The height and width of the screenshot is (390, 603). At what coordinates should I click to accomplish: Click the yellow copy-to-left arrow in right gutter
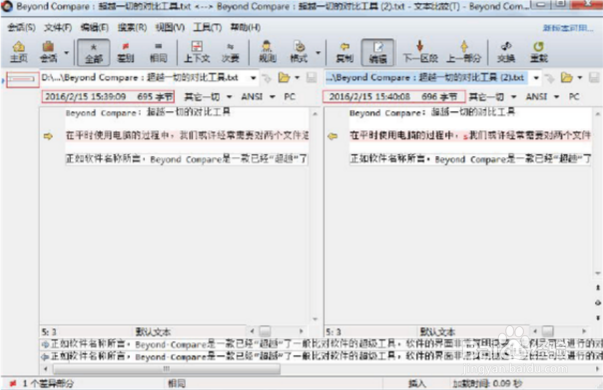332,136
